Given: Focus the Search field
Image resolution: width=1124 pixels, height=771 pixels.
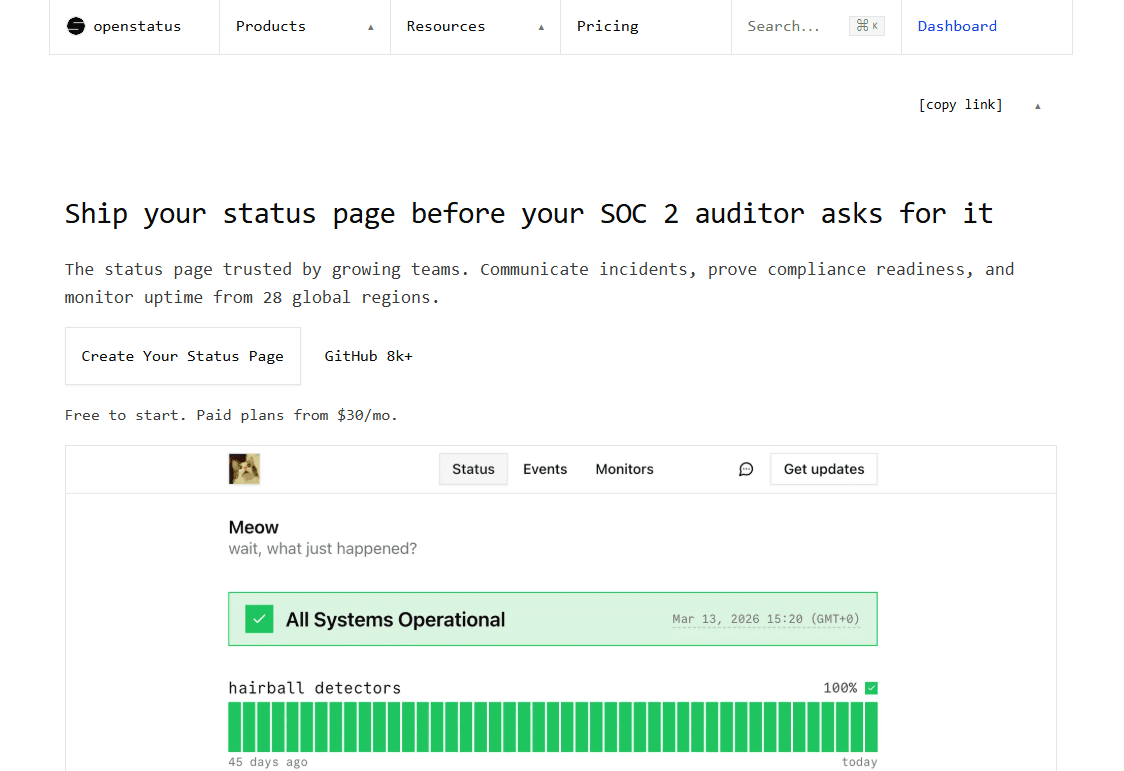Looking at the screenshot, I should pyautogui.click(x=816, y=27).
